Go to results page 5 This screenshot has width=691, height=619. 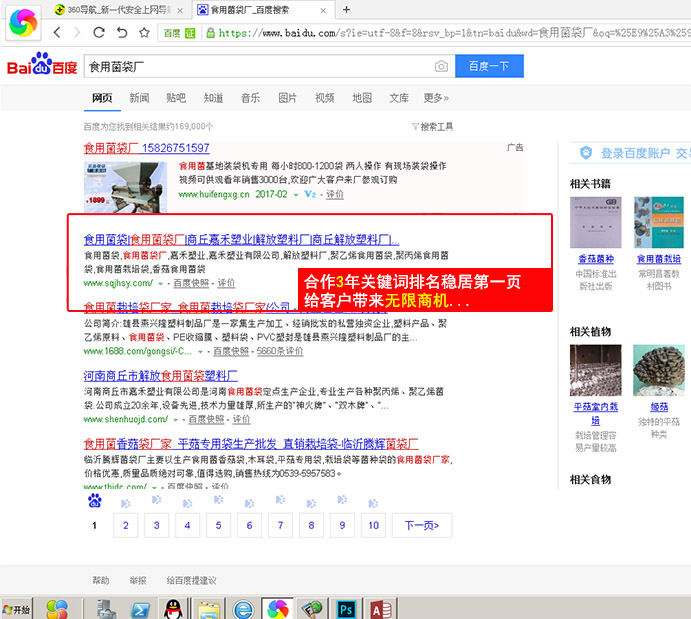(x=218, y=525)
